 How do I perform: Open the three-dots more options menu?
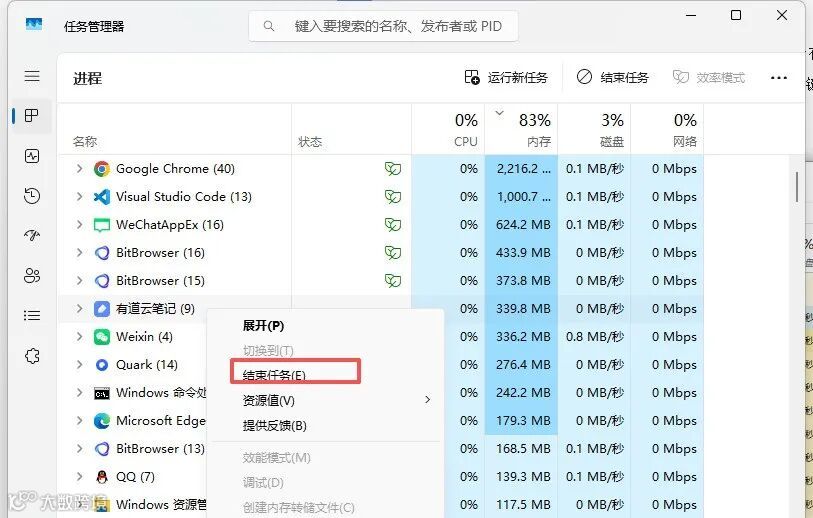779,78
